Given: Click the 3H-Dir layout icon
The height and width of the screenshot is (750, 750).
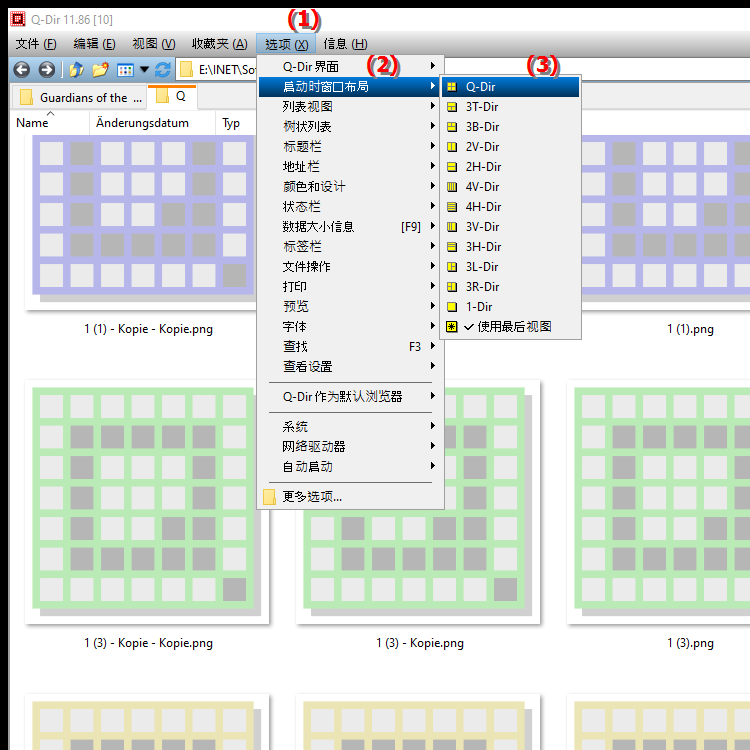Looking at the screenshot, I should [452, 247].
